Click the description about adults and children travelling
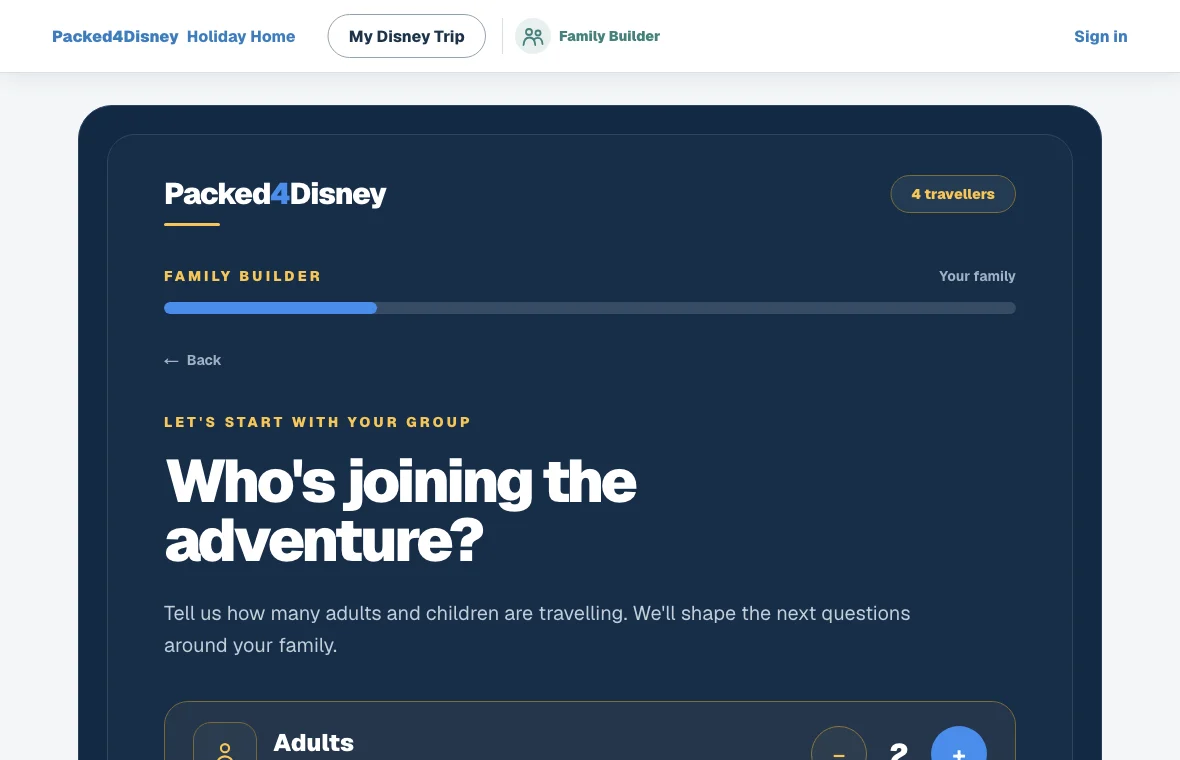 (537, 629)
